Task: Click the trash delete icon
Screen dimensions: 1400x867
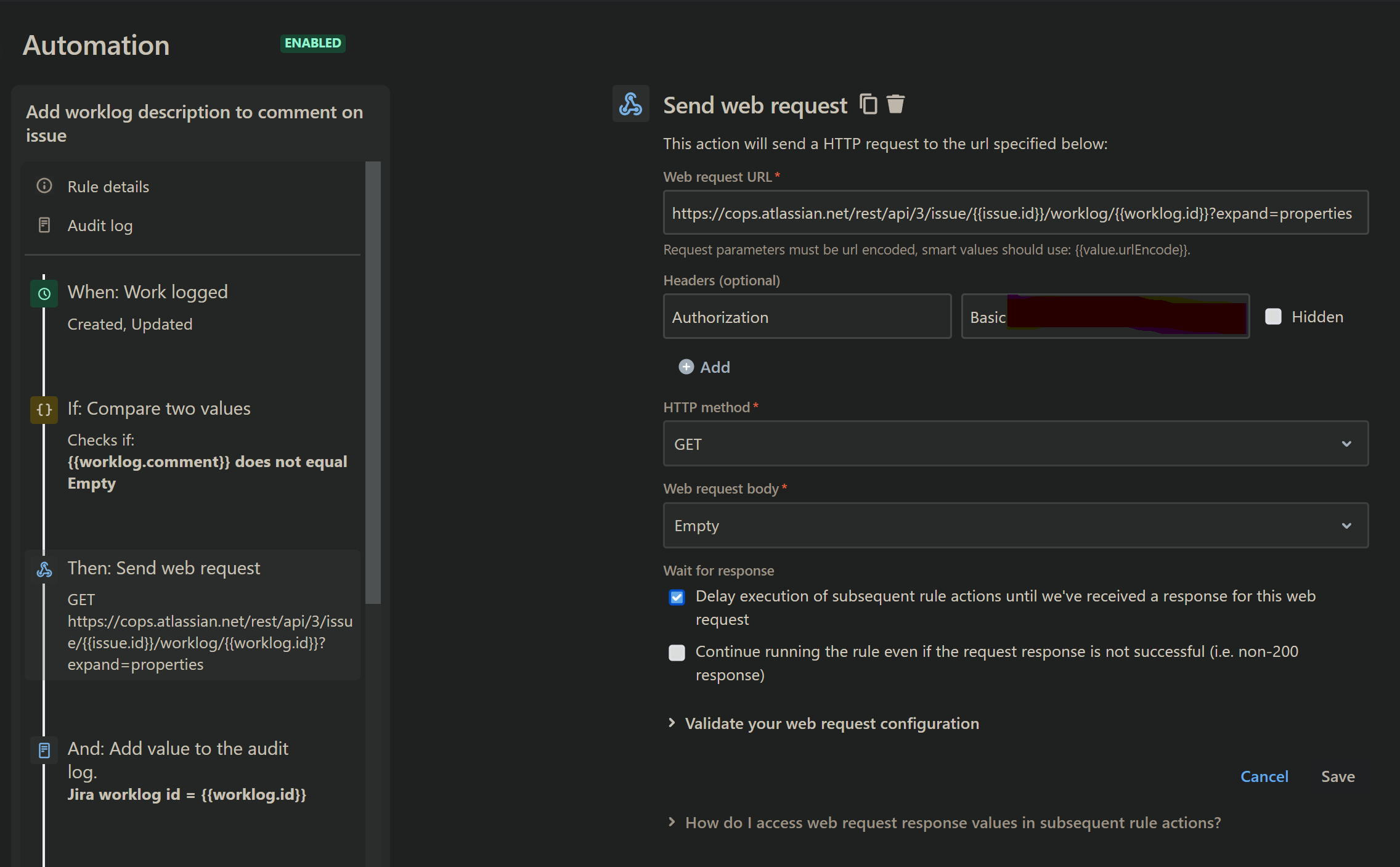Action: (x=895, y=104)
